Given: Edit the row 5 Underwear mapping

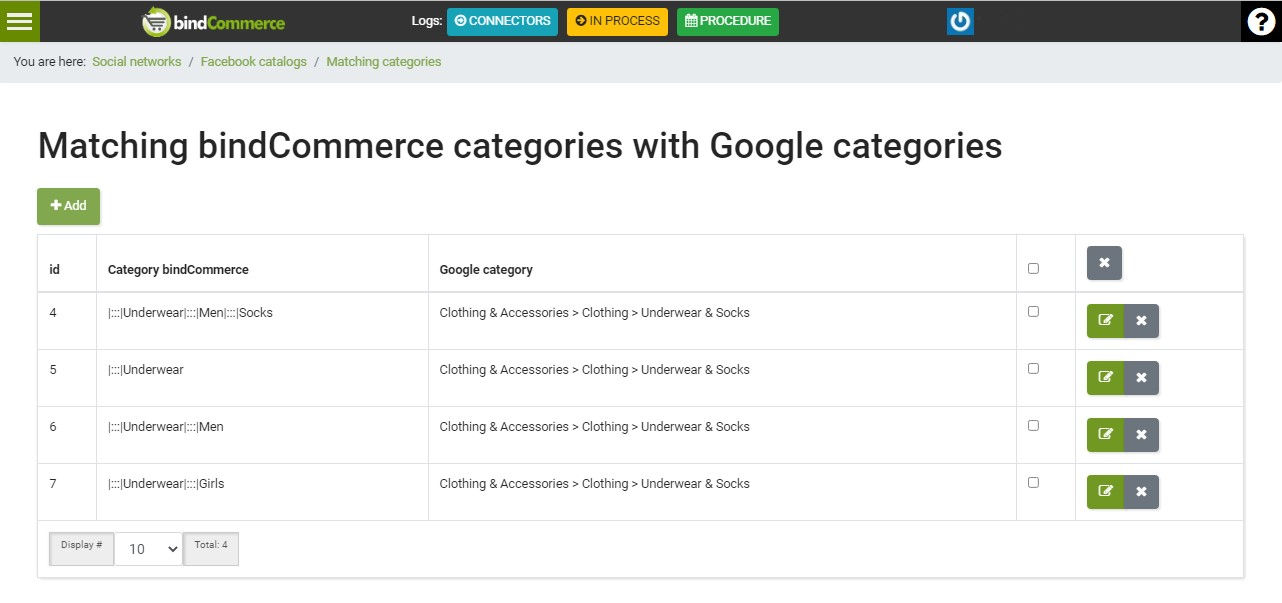Looking at the screenshot, I should 1105,378.
